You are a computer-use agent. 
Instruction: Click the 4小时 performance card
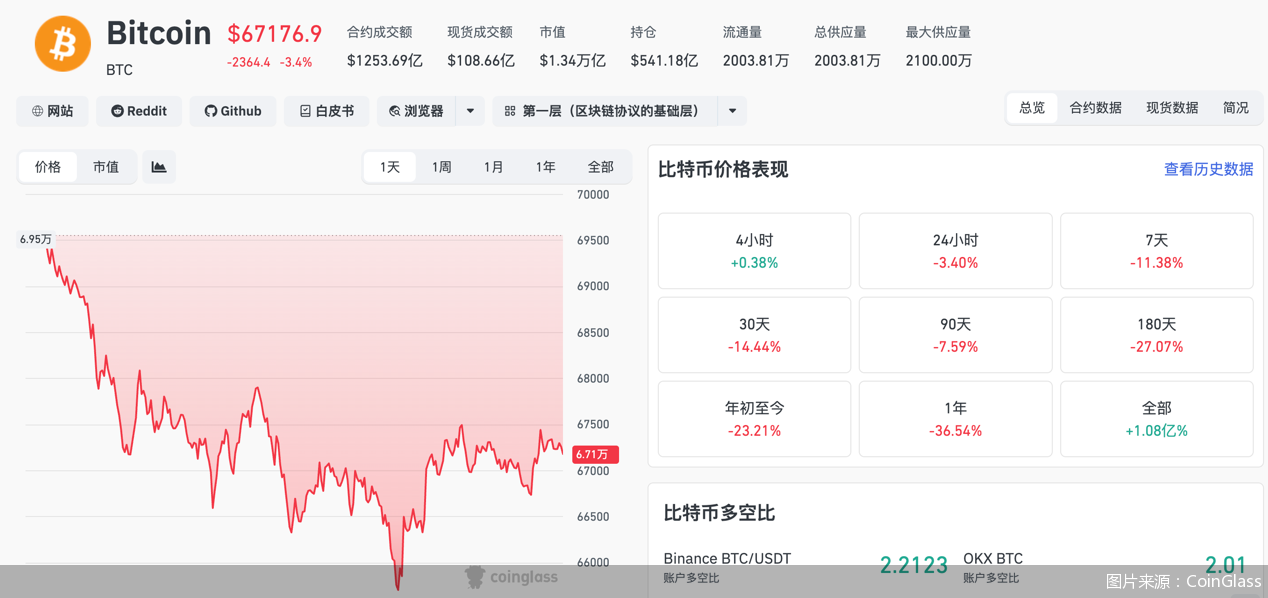coord(754,251)
